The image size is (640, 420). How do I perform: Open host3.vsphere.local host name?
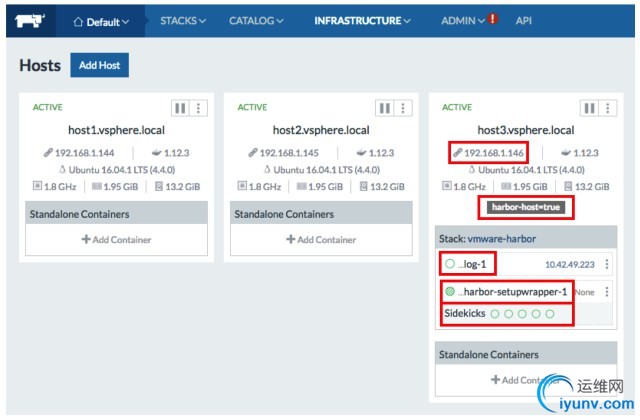(x=526, y=130)
